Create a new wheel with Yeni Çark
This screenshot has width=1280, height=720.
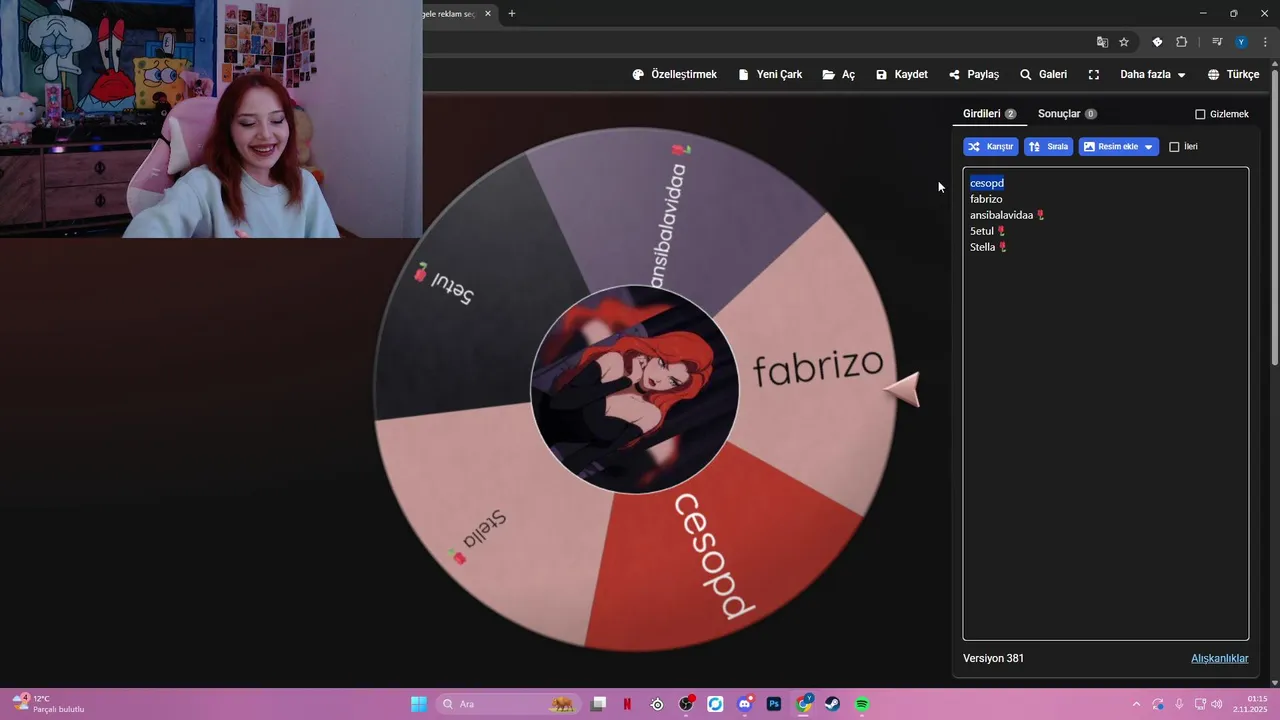[x=770, y=75]
